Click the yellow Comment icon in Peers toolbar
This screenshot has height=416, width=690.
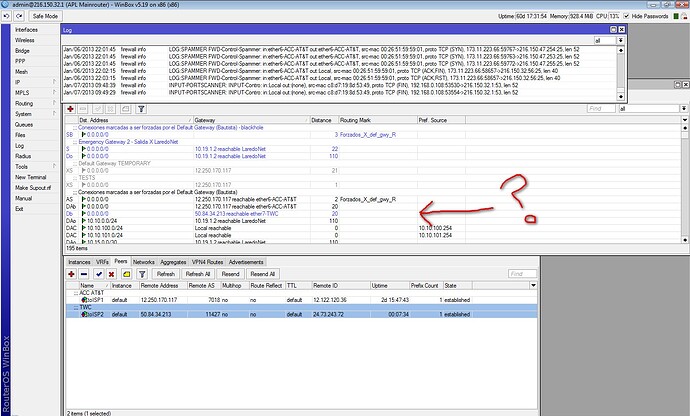(x=127, y=274)
